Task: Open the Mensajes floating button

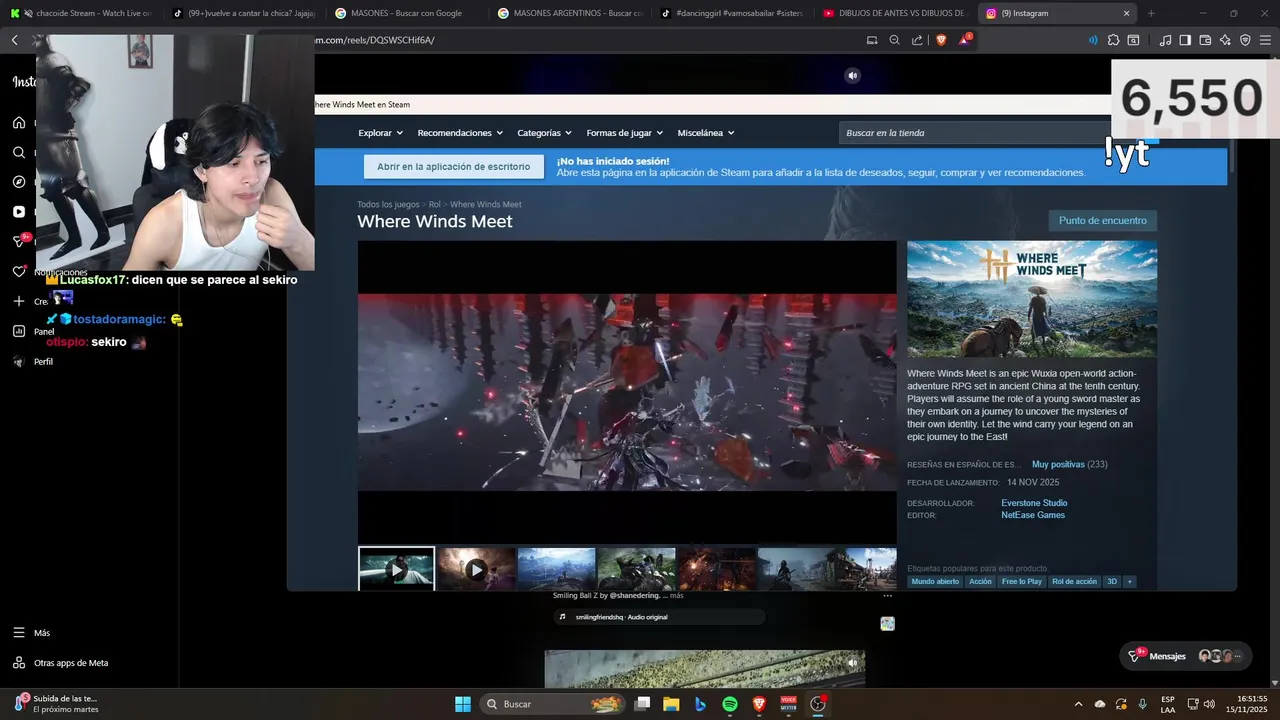Action: 1186,656
